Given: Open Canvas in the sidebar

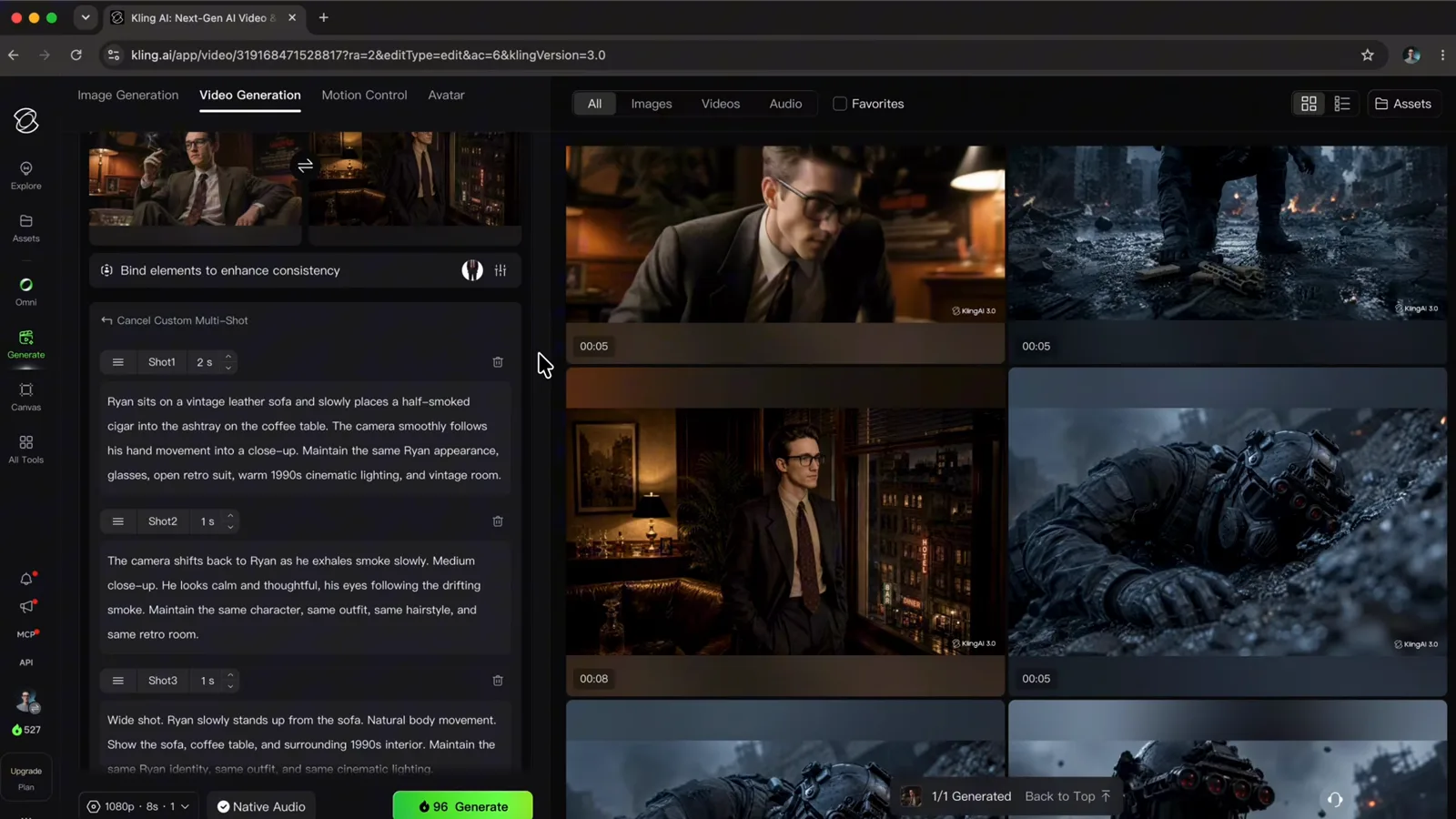Looking at the screenshot, I should [25, 397].
